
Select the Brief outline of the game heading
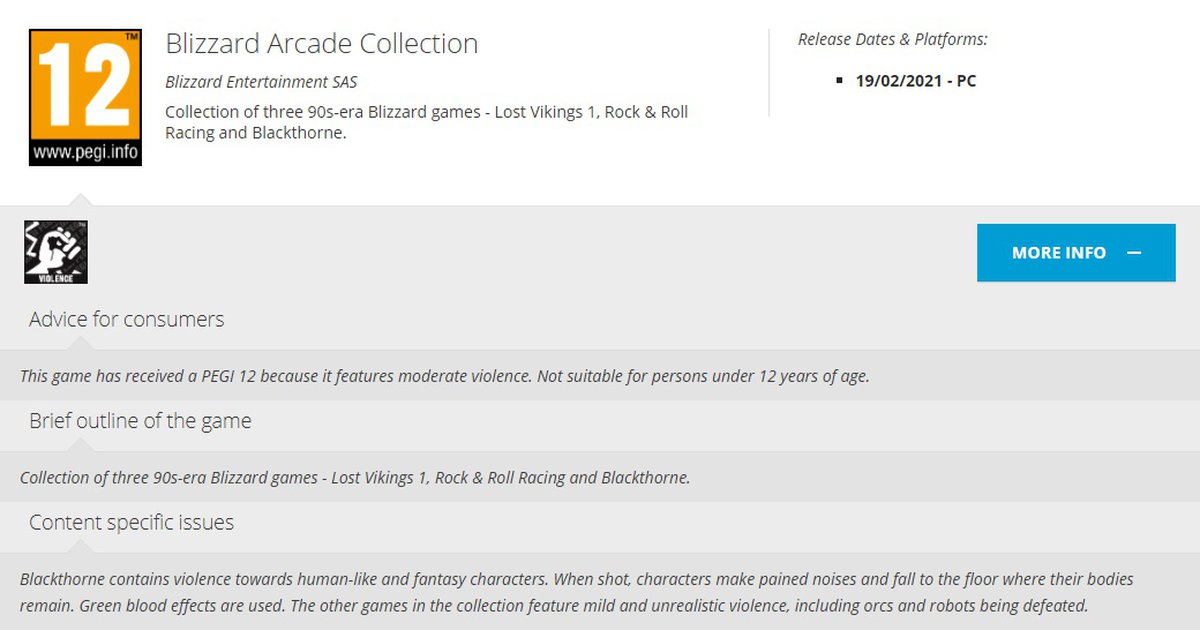point(140,420)
